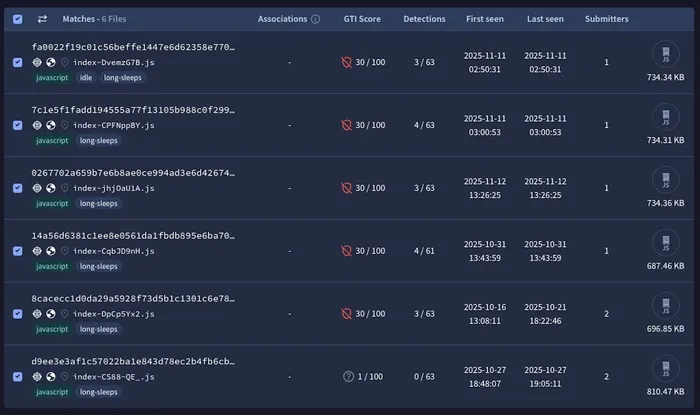Click globe icon beside index-CqbJD9nH.js

pyautogui.click(x=51, y=251)
